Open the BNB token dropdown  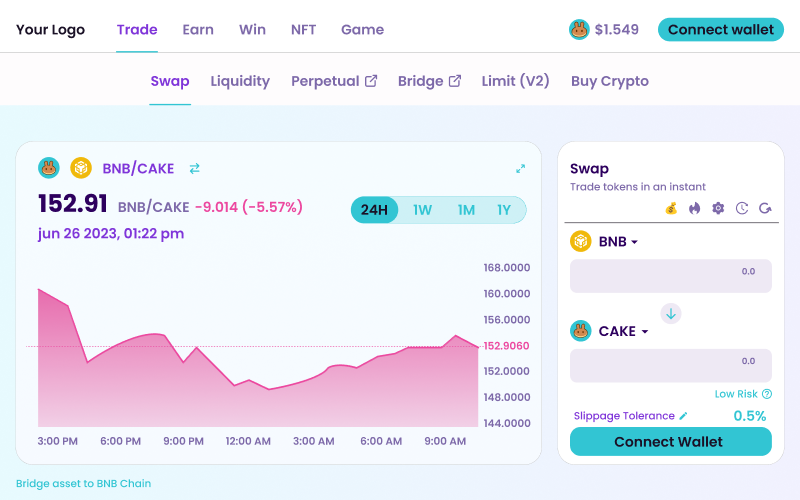pyautogui.click(x=605, y=241)
